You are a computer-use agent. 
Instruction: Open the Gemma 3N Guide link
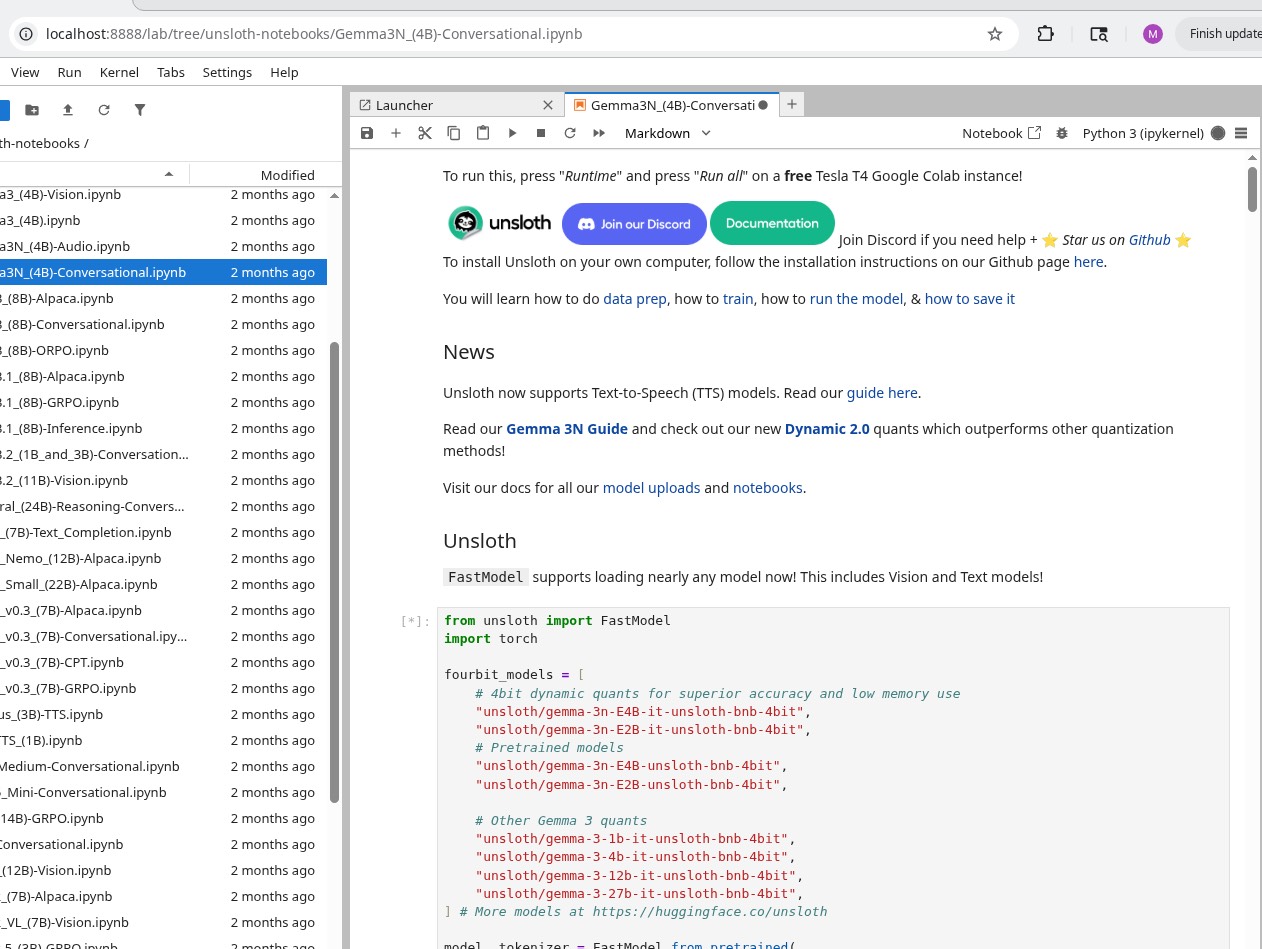tap(567, 429)
